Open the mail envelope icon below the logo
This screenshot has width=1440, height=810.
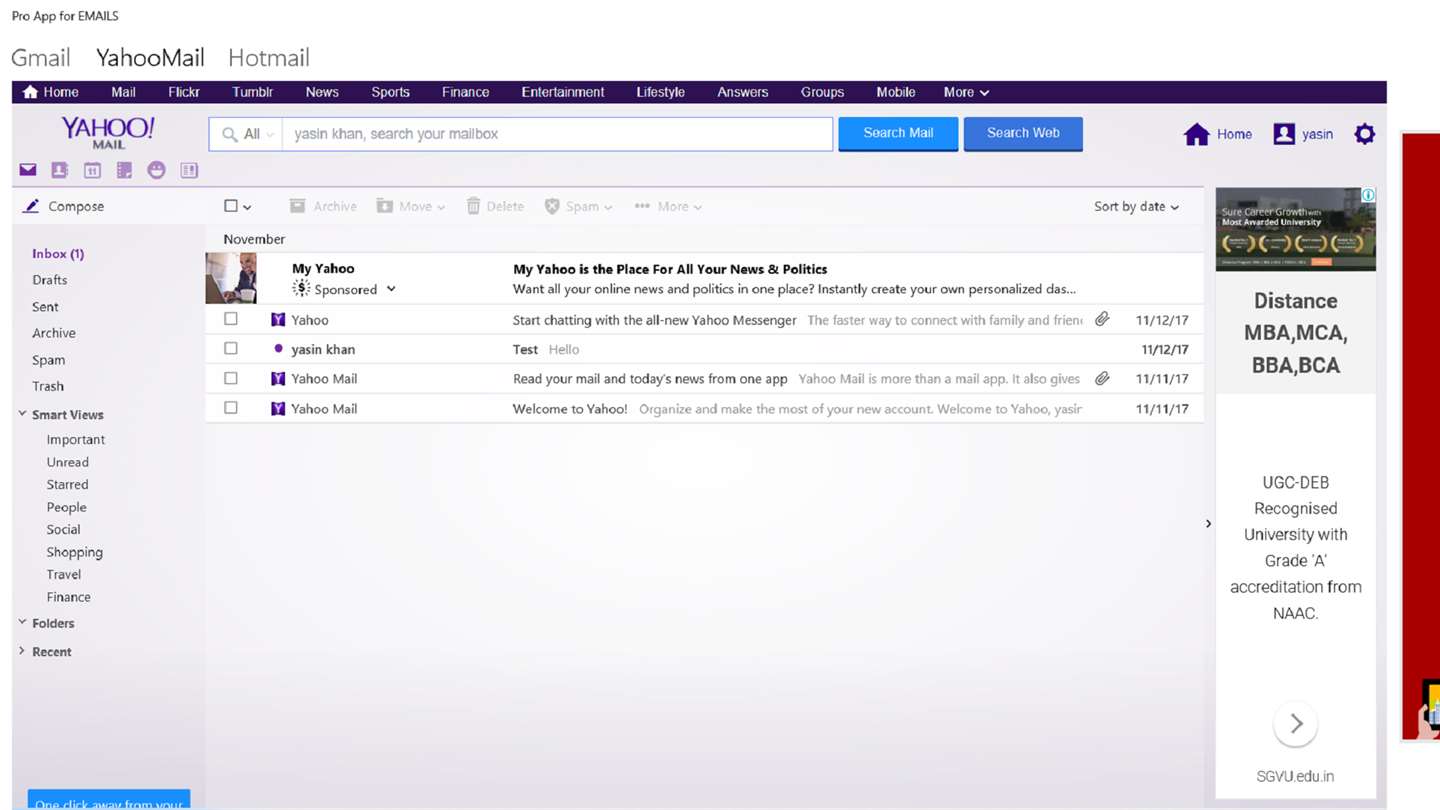[28, 170]
